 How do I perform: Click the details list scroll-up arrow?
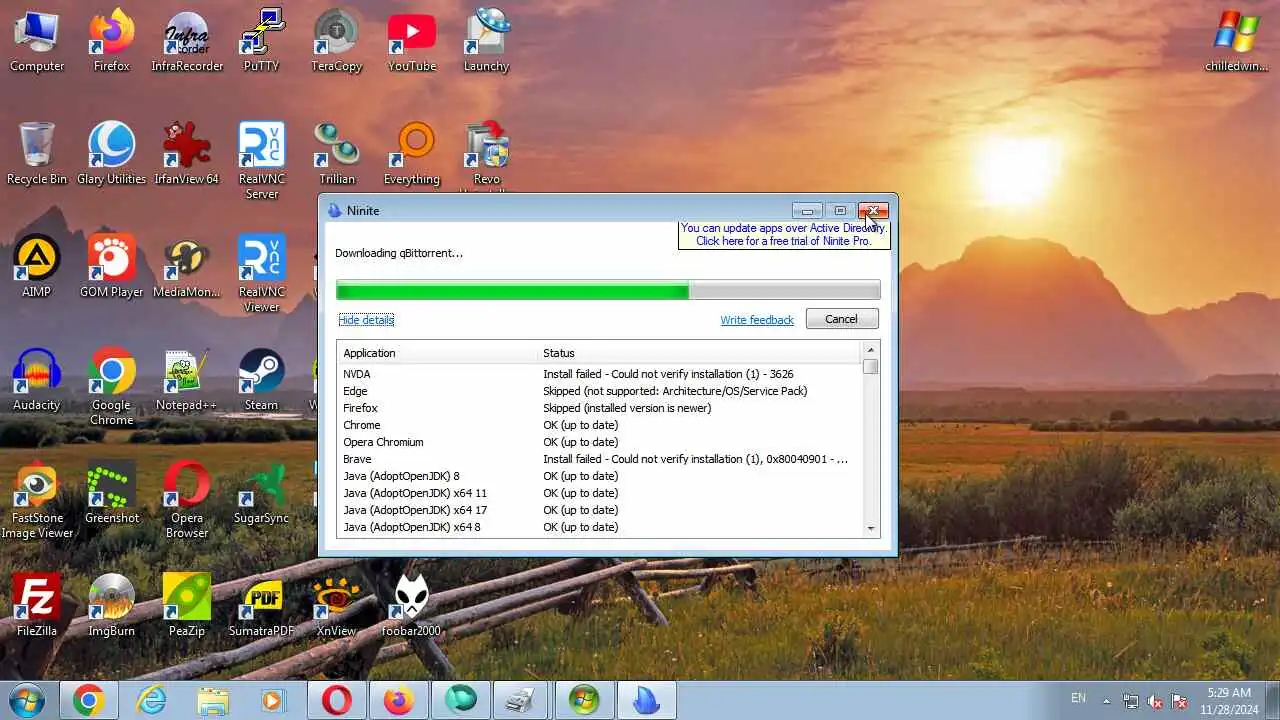coord(871,350)
